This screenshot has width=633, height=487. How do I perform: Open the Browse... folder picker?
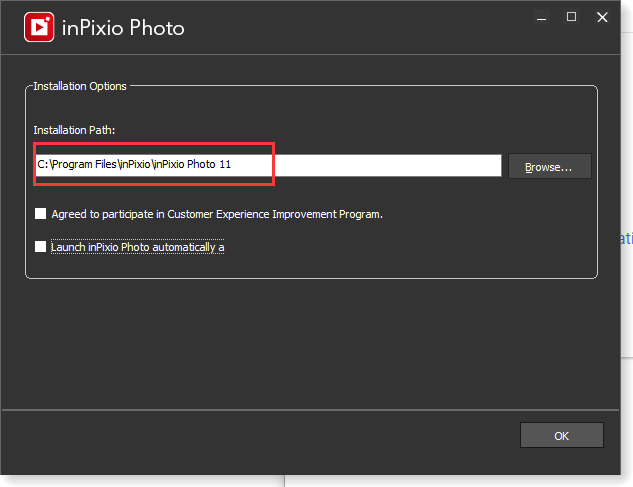coord(549,166)
